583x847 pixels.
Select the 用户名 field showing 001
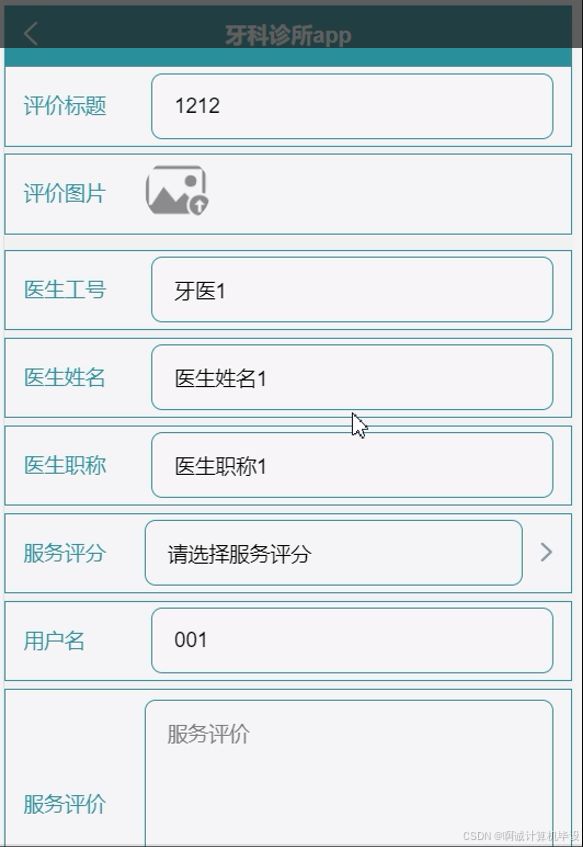point(352,640)
